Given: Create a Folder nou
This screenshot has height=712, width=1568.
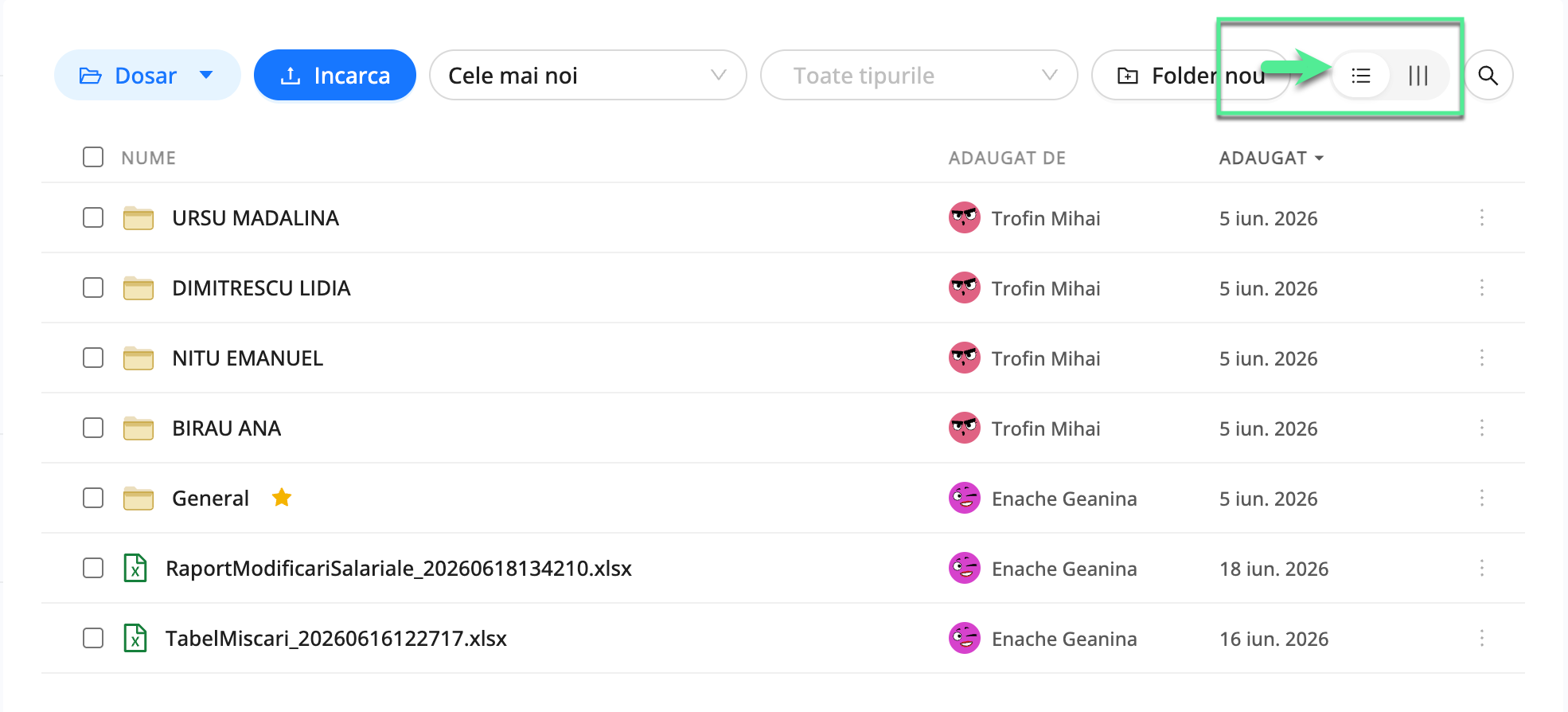Looking at the screenshot, I should click(x=1191, y=75).
